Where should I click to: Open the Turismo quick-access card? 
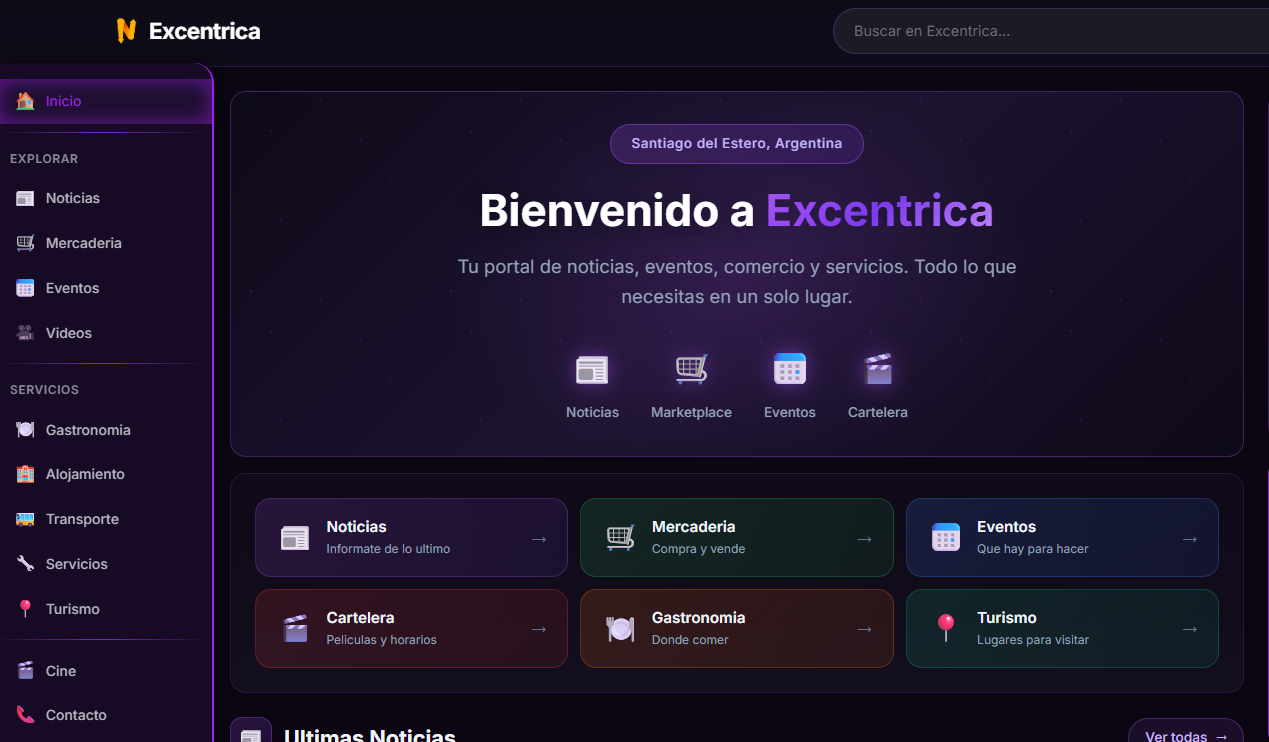tap(1062, 628)
